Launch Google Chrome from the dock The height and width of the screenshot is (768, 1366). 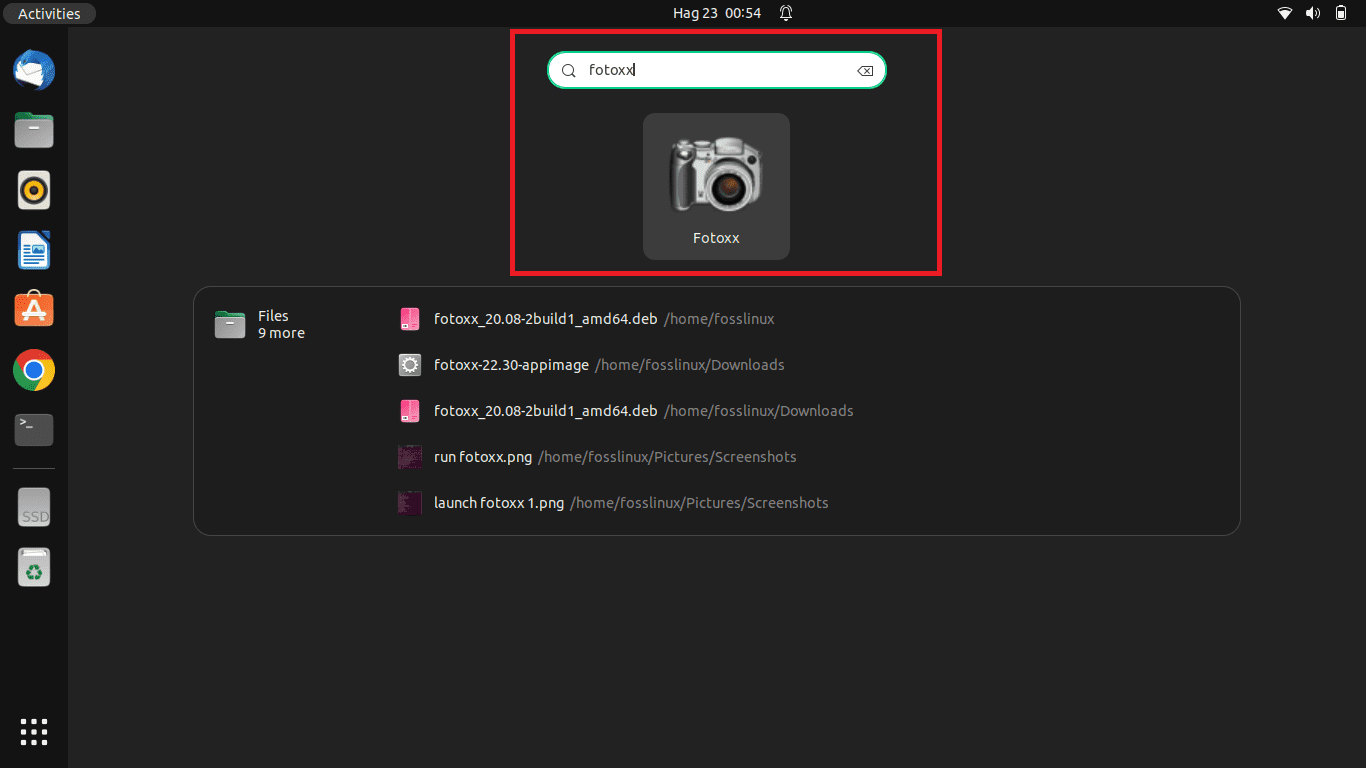click(33, 370)
